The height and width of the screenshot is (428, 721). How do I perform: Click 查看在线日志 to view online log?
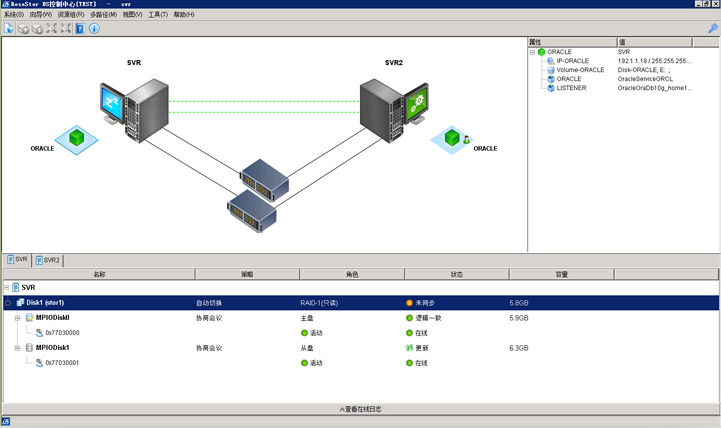click(360, 409)
